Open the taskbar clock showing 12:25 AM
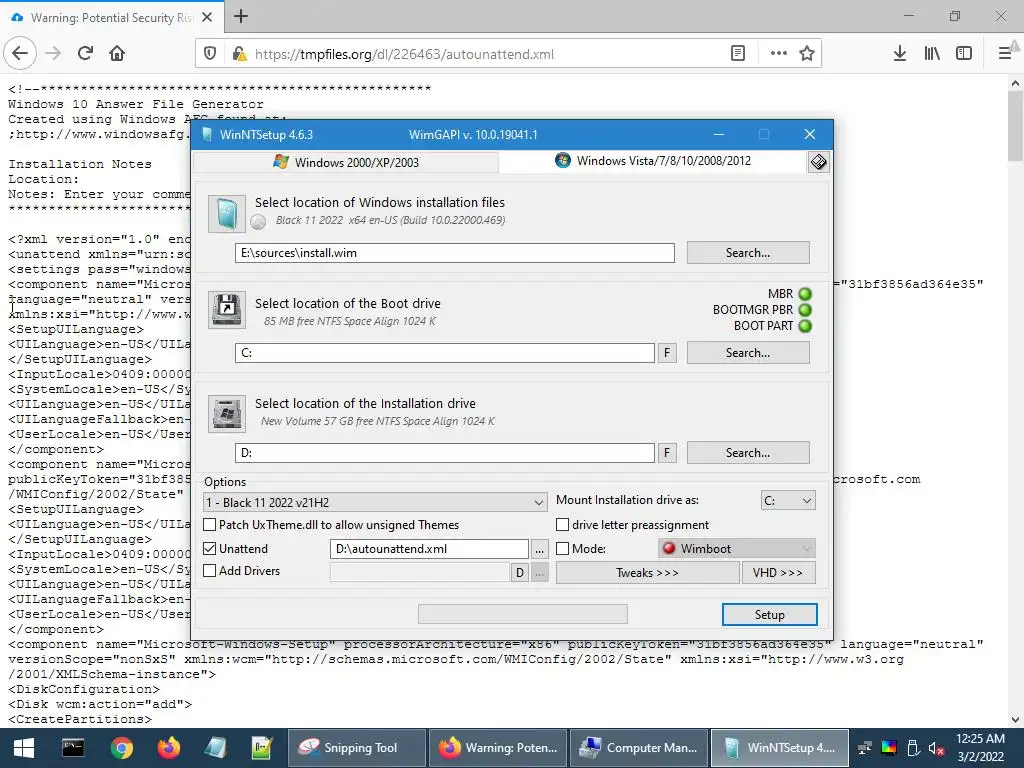 (980, 748)
